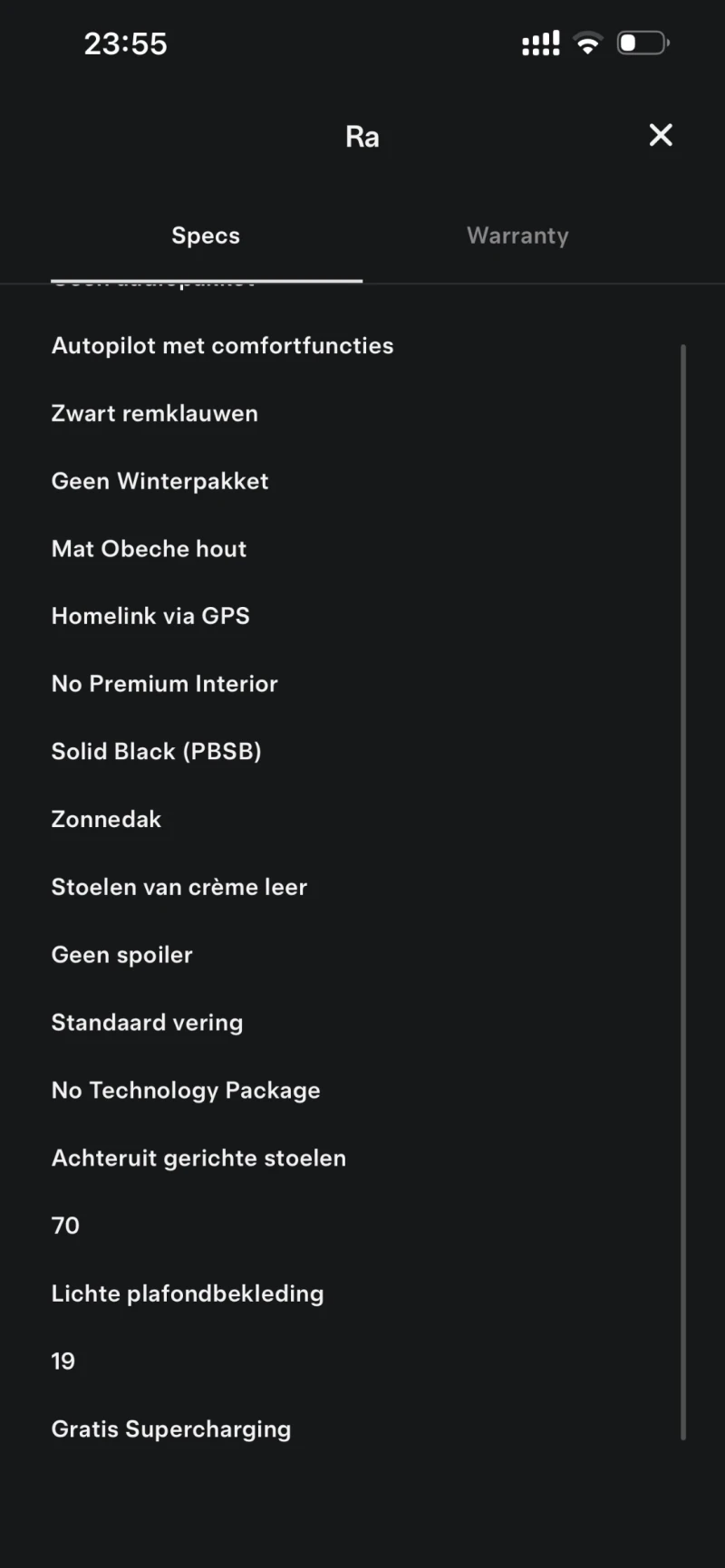Switch to the Warranty tab
Image resolution: width=725 pixels, height=1568 pixels.
click(517, 236)
